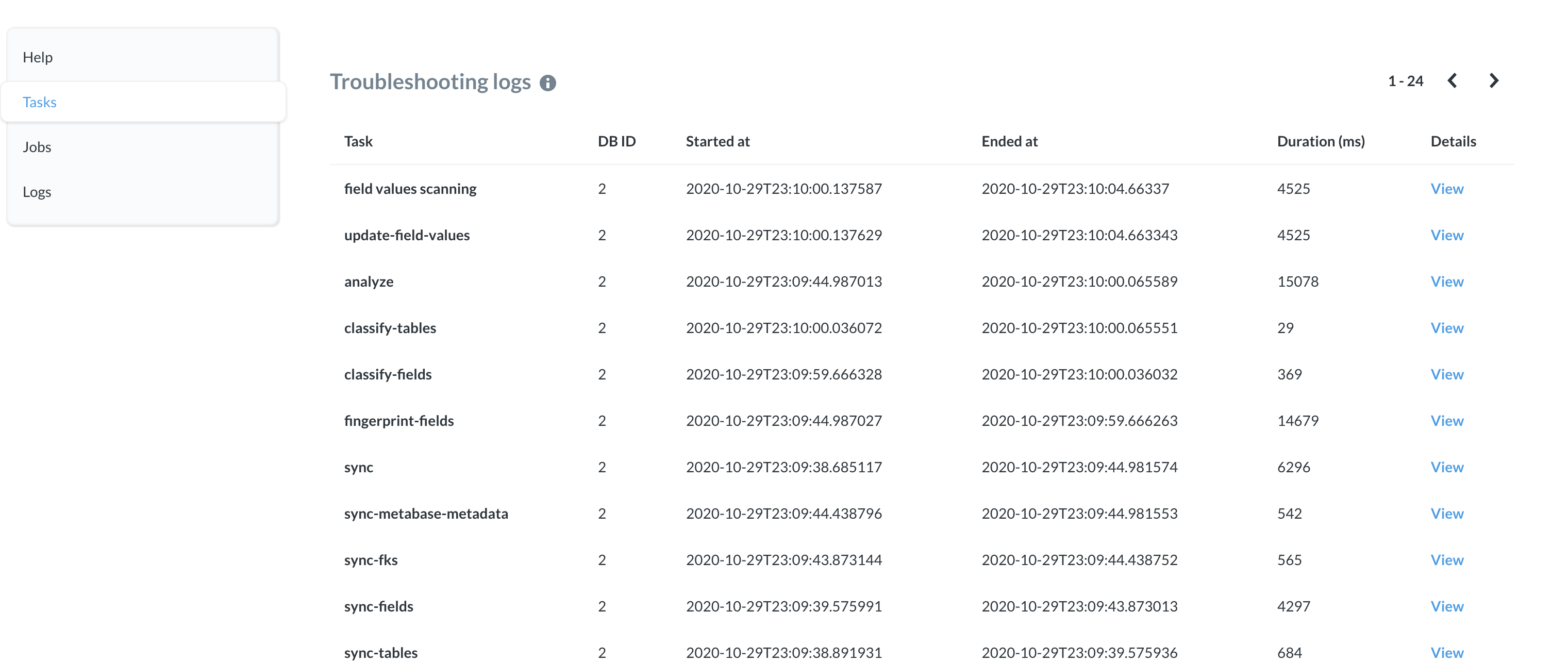1568x661 pixels.
Task: Click the 1 - 24 pagination label
Action: [x=1406, y=80]
